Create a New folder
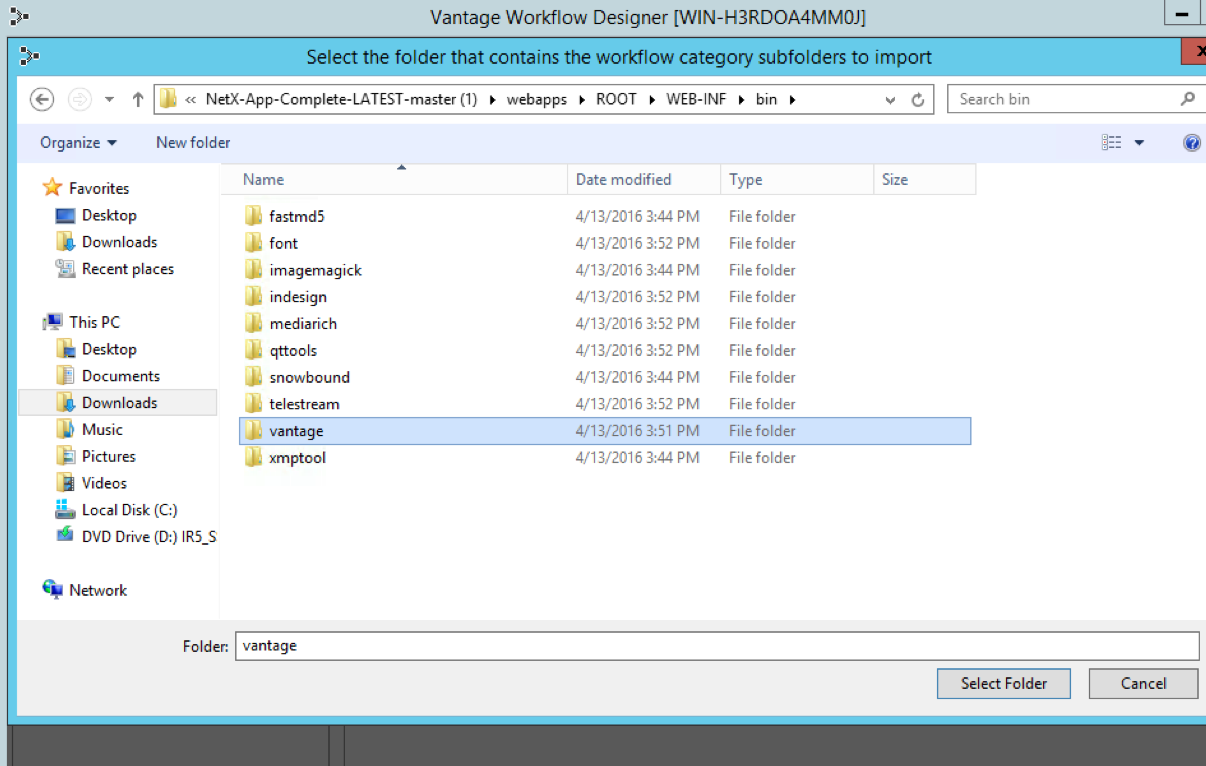 [193, 142]
